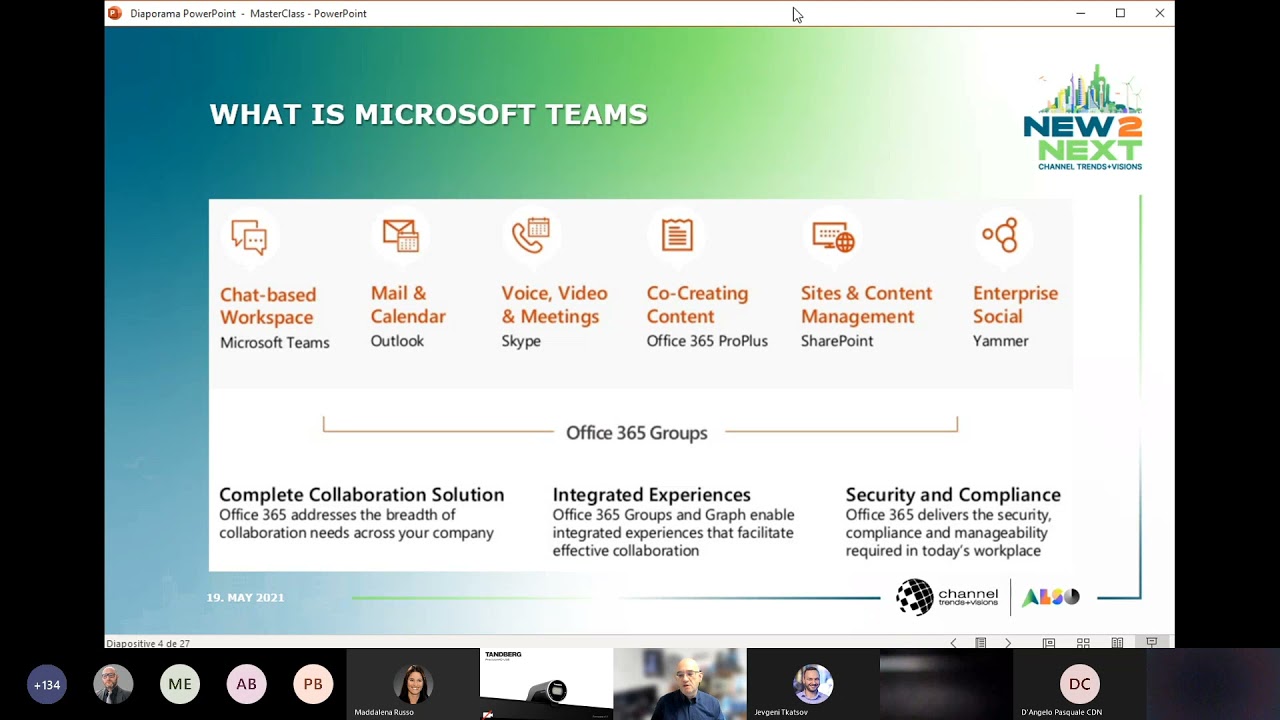Select Maddalena Russo's participant tile
The width and height of the screenshot is (1280, 720).
pyautogui.click(x=413, y=684)
